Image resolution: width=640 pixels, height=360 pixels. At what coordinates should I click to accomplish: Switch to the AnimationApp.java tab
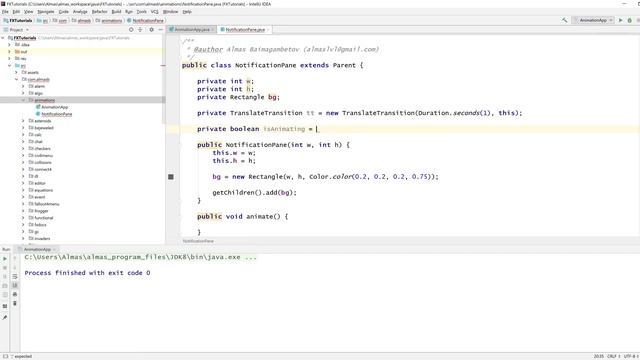(191, 30)
